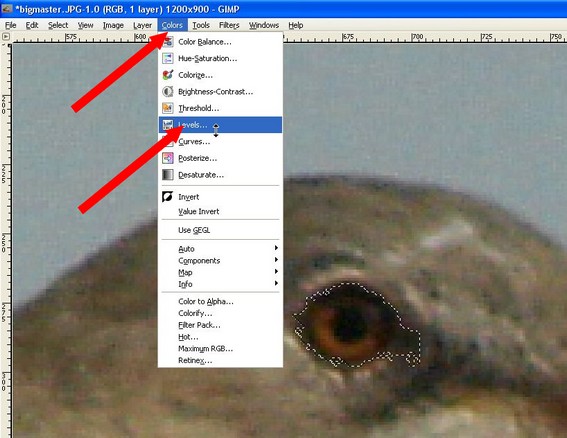Select Colorize menu entry
This screenshot has height=438, width=567.
tap(220, 75)
